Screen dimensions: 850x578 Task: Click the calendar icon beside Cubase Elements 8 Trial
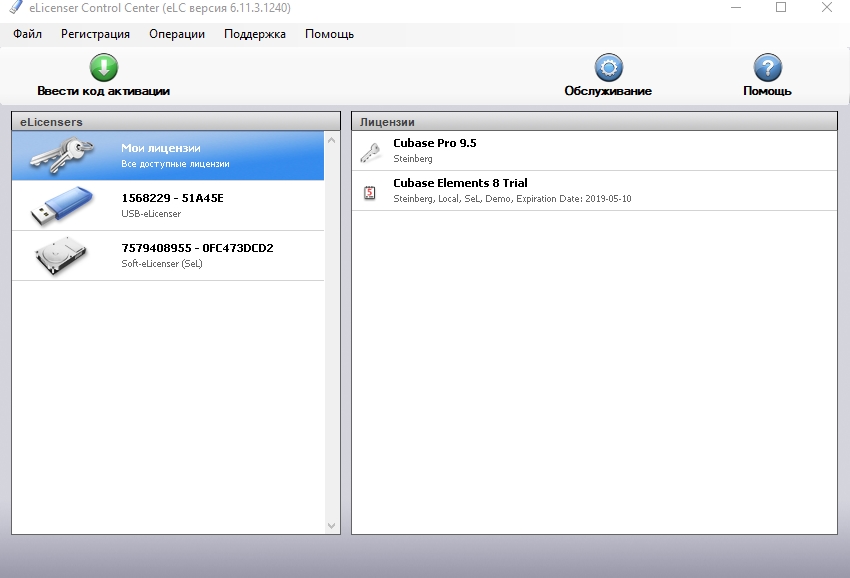[370, 192]
